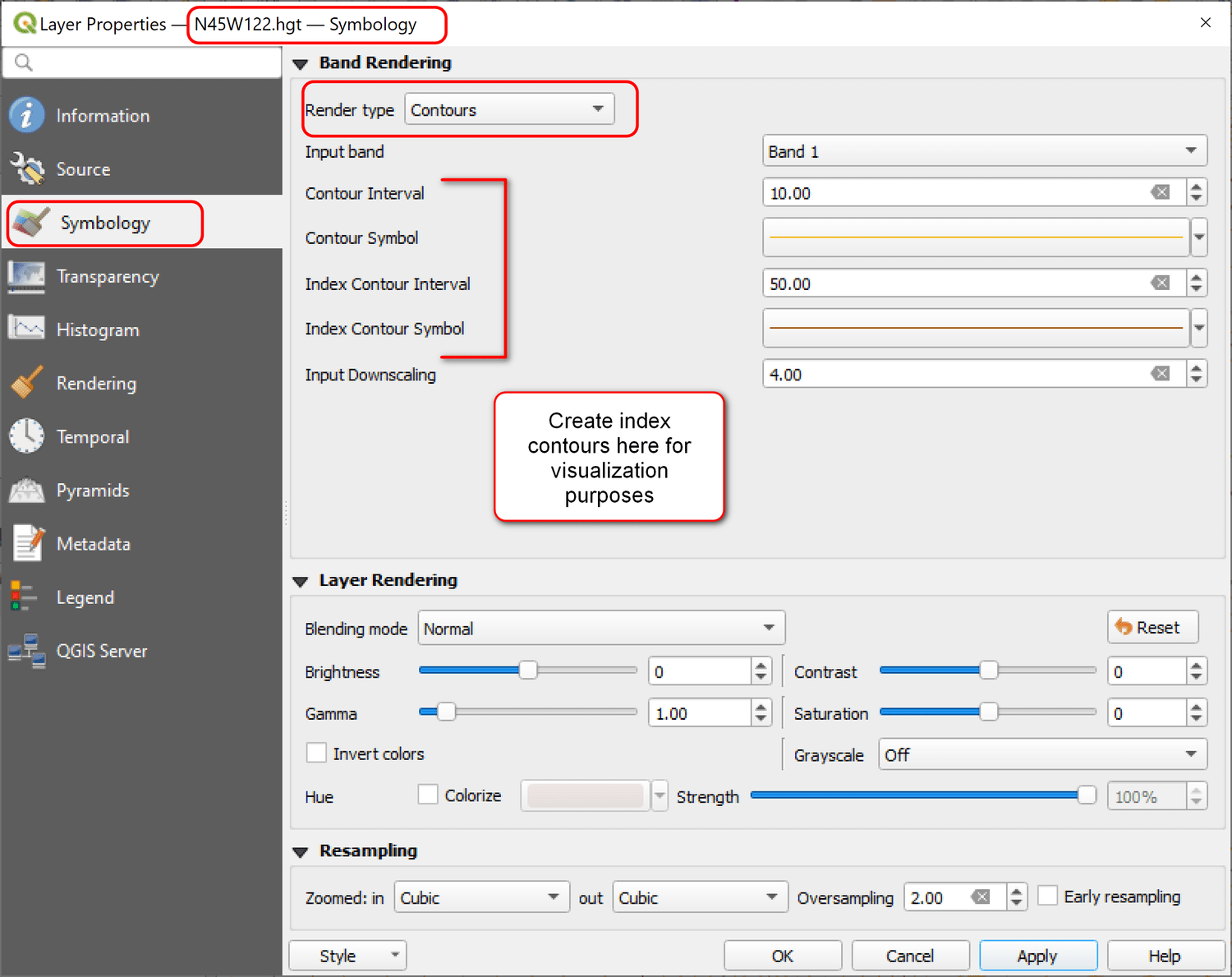This screenshot has height=977, width=1232.
Task: Enable the Invert colors option
Action: point(316,753)
